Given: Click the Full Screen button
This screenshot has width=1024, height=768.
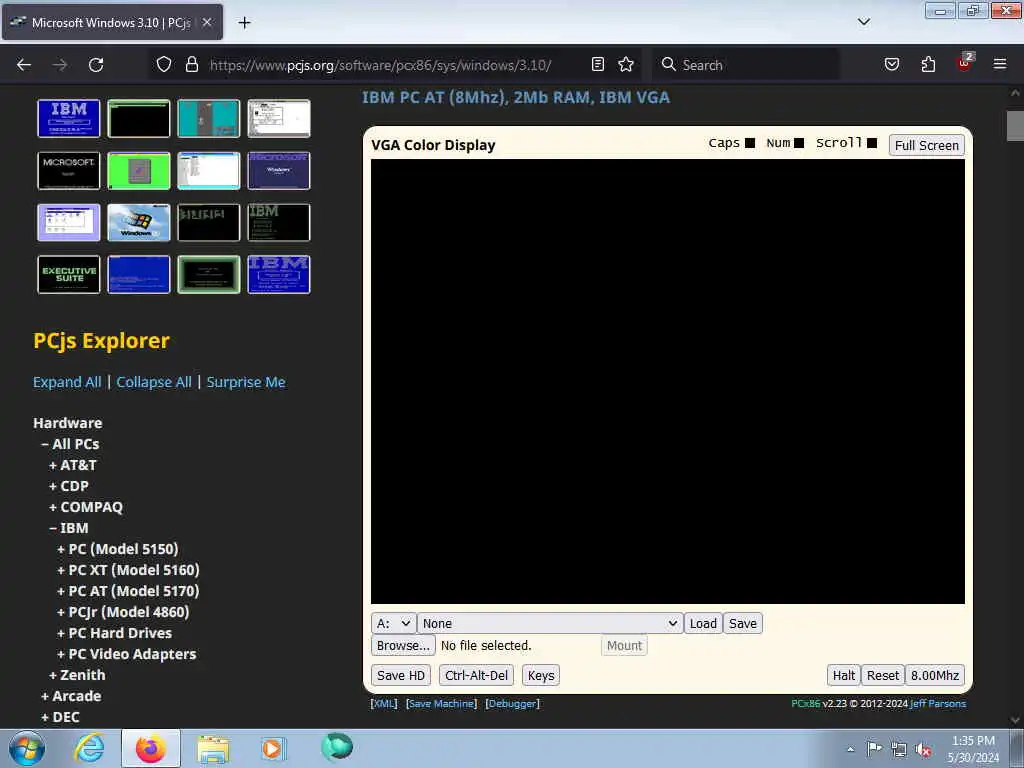Looking at the screenshot, I should 927,145.
